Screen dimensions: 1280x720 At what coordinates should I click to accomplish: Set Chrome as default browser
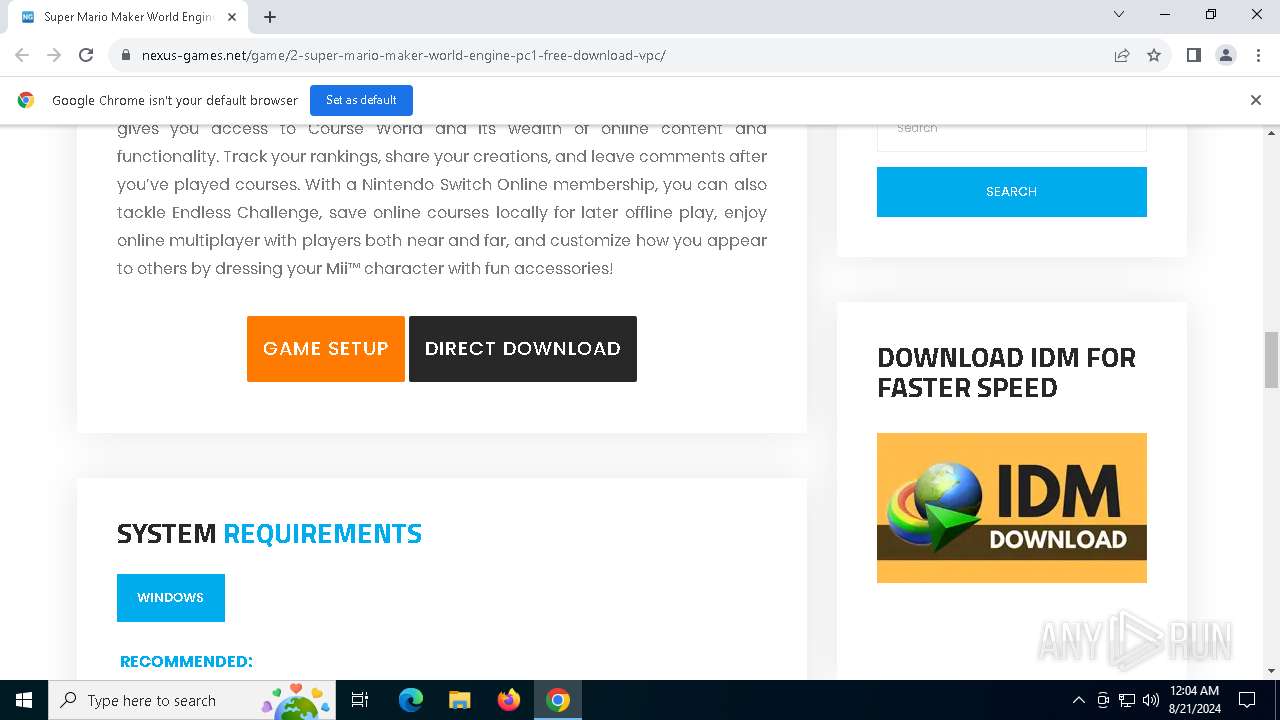[361, 100]
